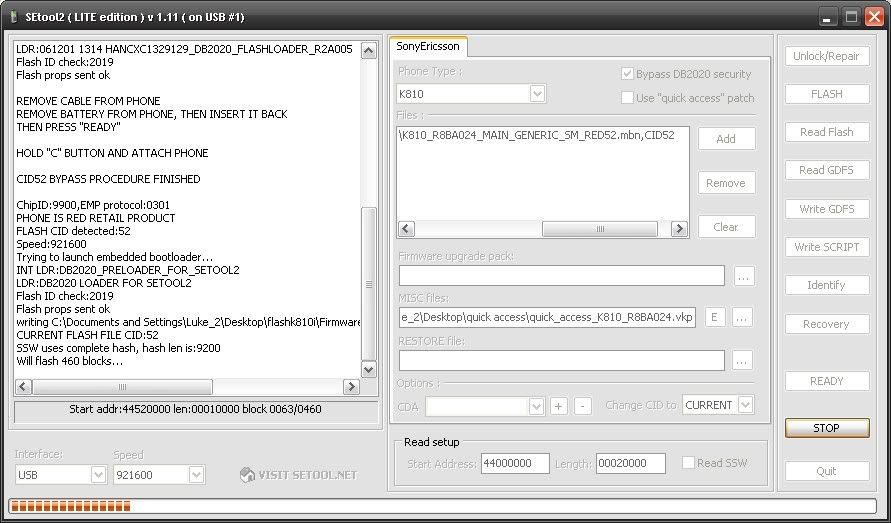Maximize the SEtool2 window
This screenshot has width=891, height=523.
[x=851, y=17]
